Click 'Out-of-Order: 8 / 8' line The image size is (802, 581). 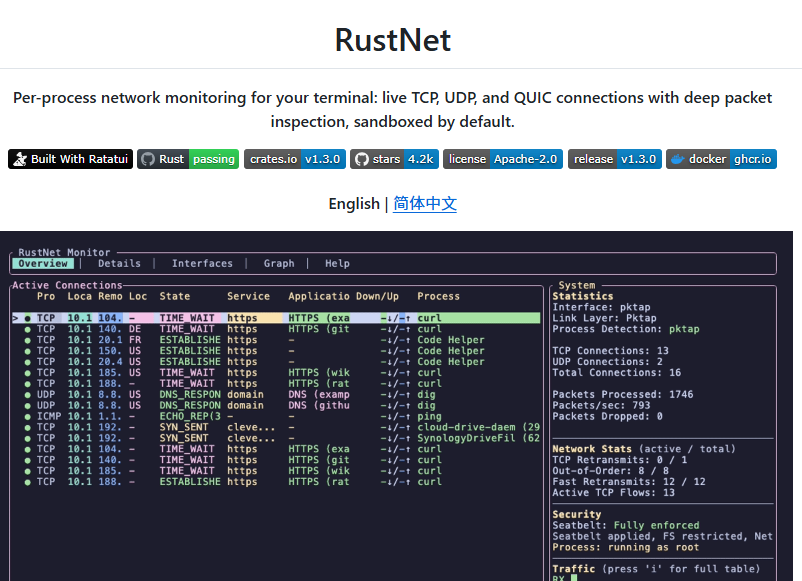[610, 471]
